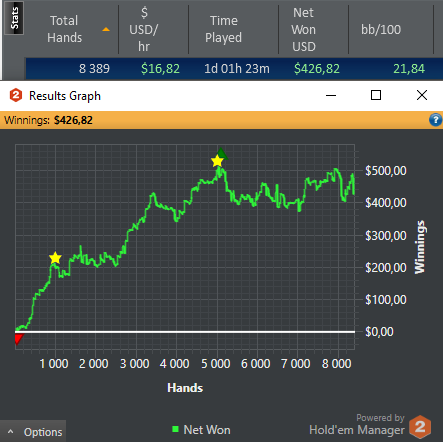
Task: Click the yellow star marker near 1 000 hands
Action: [55, 258]
